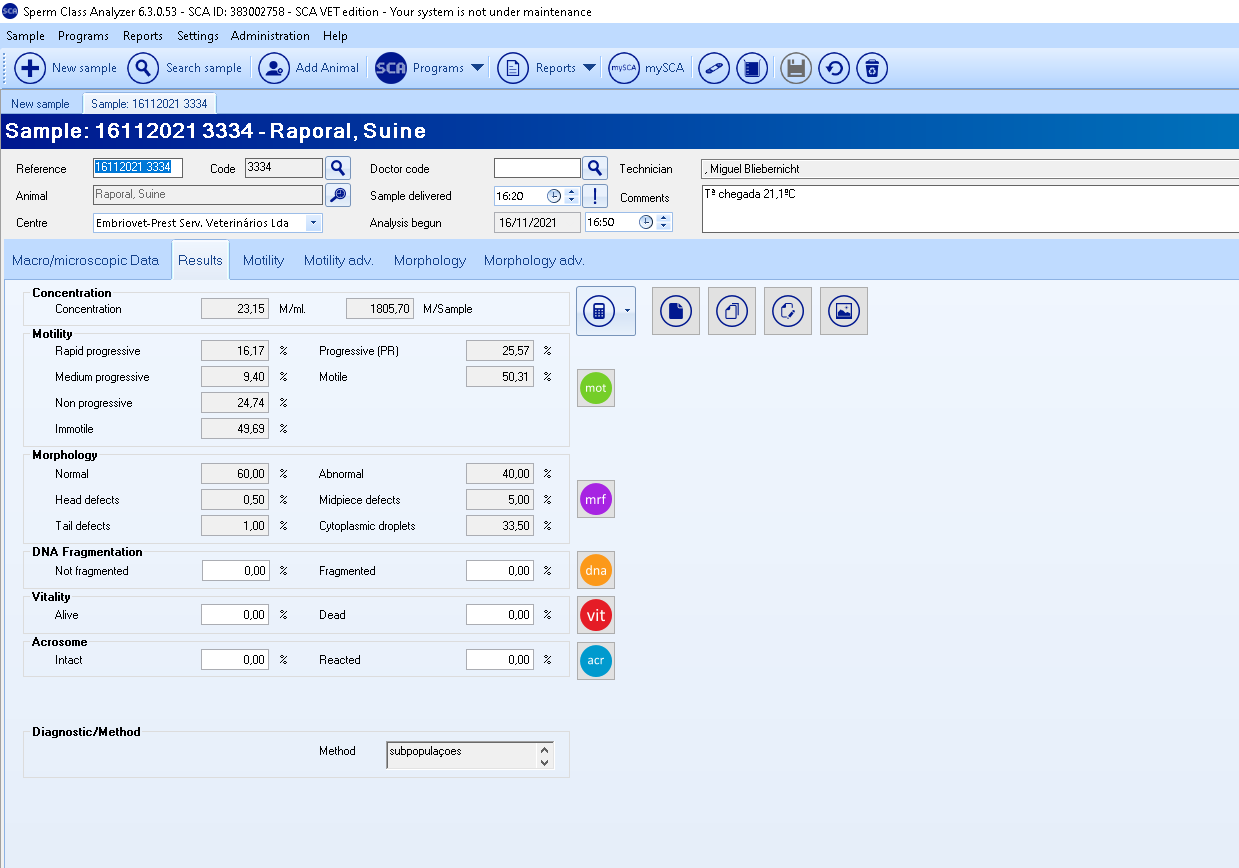This screenshot has width=1239, height=868.
Task: Open the blue 'acr' acrosome analysis
Action: (x=596, y=661)
